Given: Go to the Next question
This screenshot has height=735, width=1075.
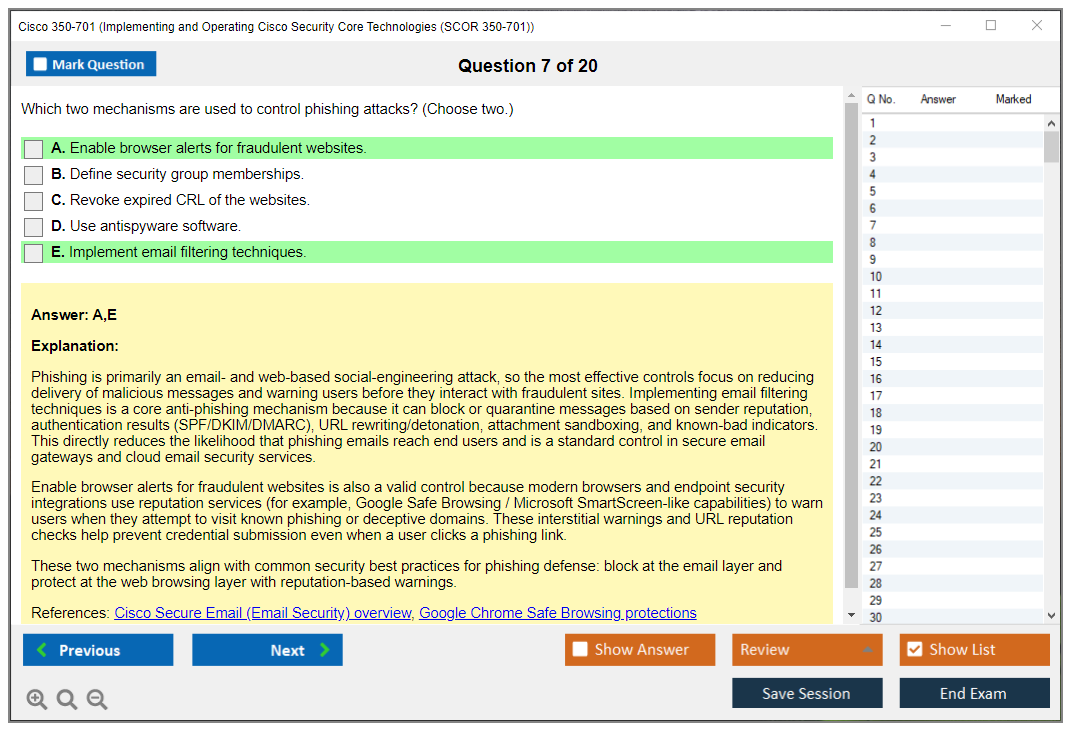Looking at the screenshot, I should [x=267, y=650].
